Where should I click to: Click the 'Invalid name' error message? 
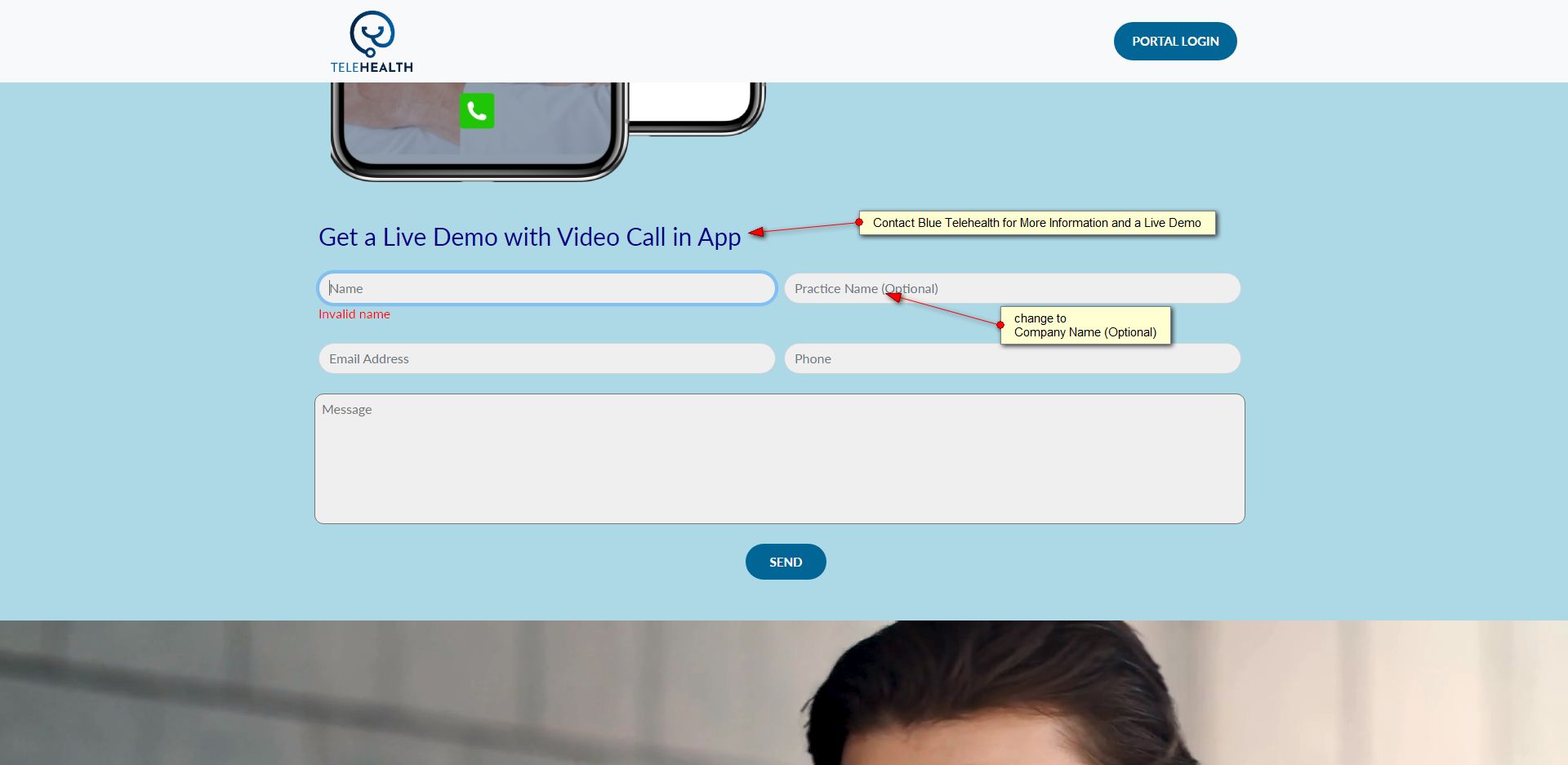tap(354, 314)
